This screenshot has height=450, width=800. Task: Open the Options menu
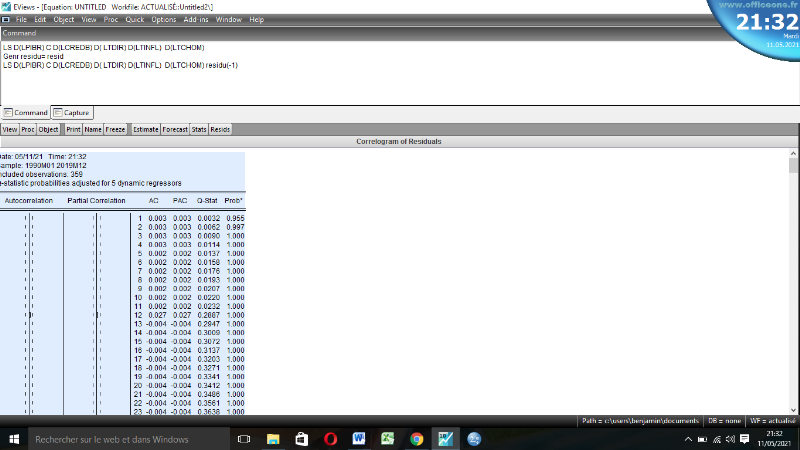tap(164, 19)
